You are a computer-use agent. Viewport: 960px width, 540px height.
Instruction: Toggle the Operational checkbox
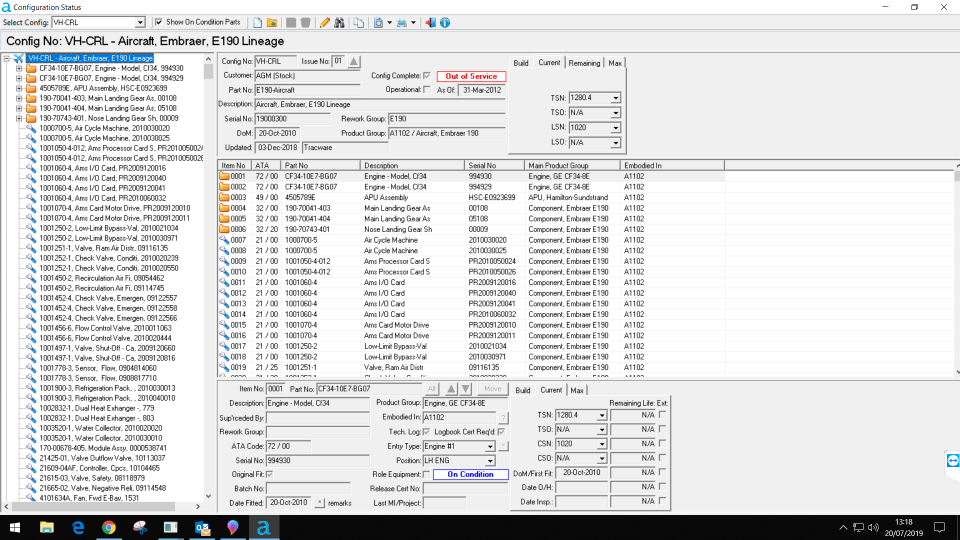[x=427, y=89]
